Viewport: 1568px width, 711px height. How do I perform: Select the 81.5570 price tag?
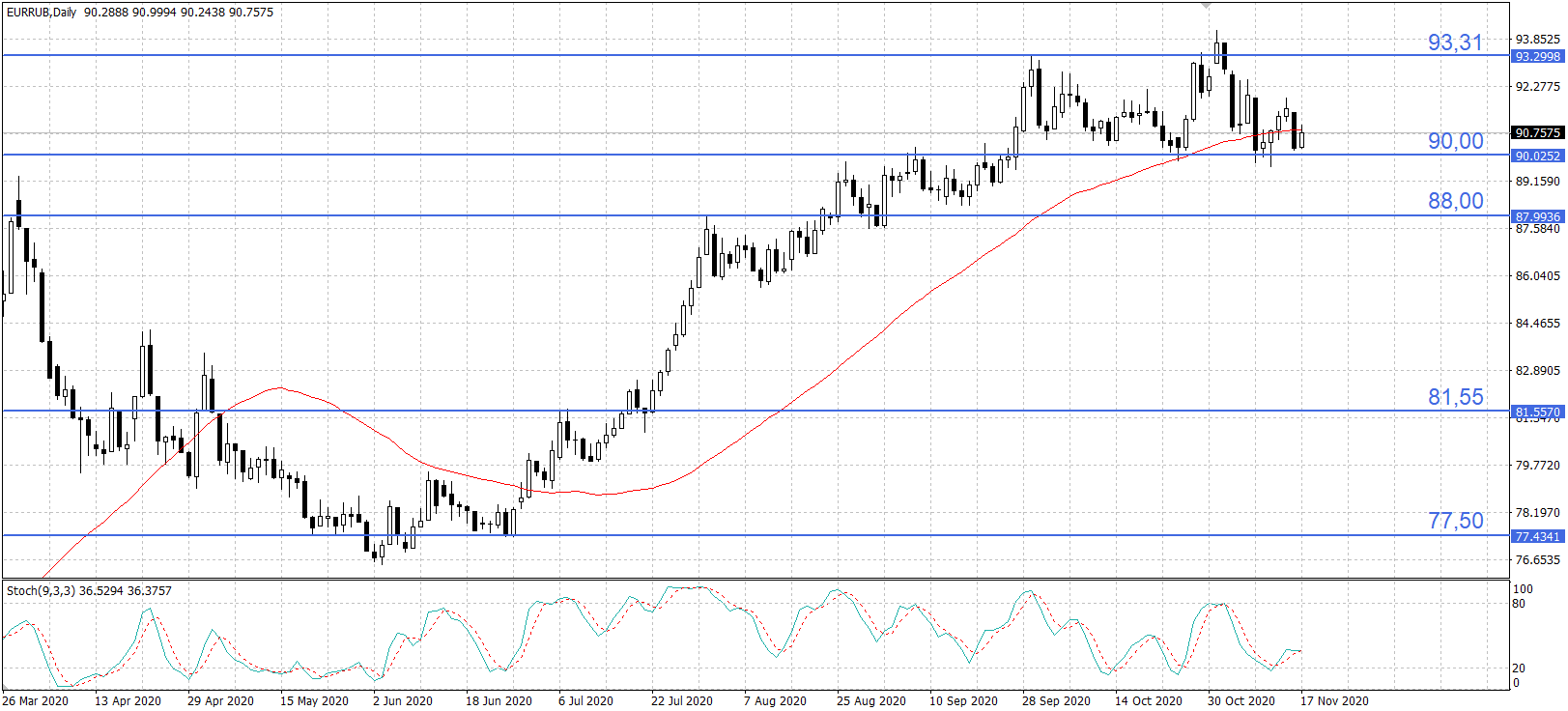(x=1537, y=412)
